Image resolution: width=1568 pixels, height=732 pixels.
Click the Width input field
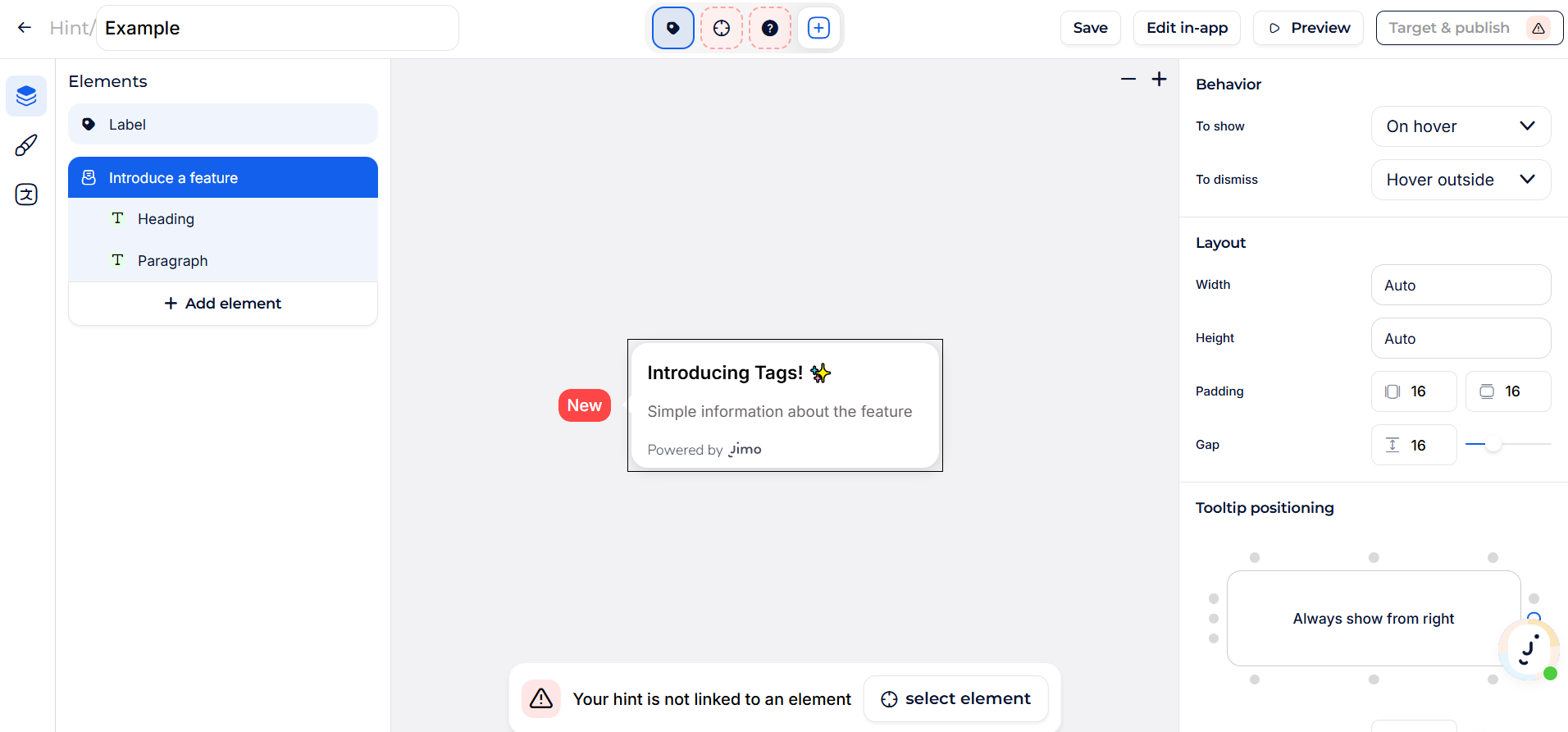point(1461,286)
